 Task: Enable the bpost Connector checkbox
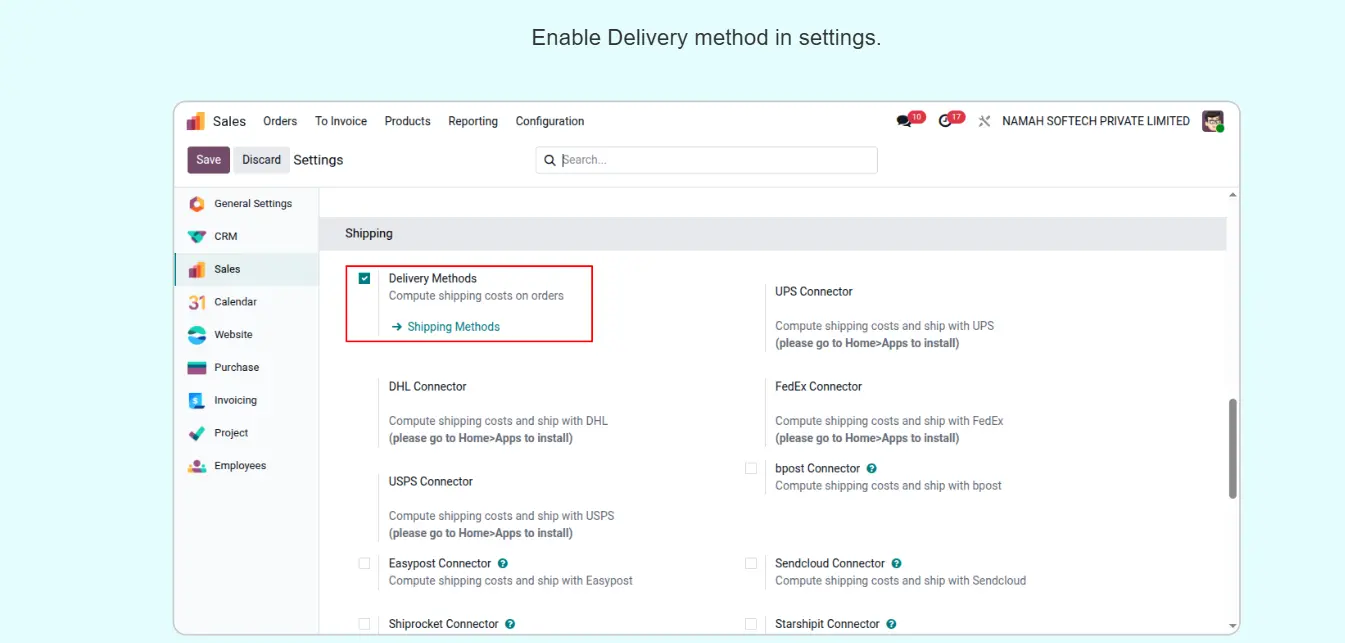click(751, 468)
